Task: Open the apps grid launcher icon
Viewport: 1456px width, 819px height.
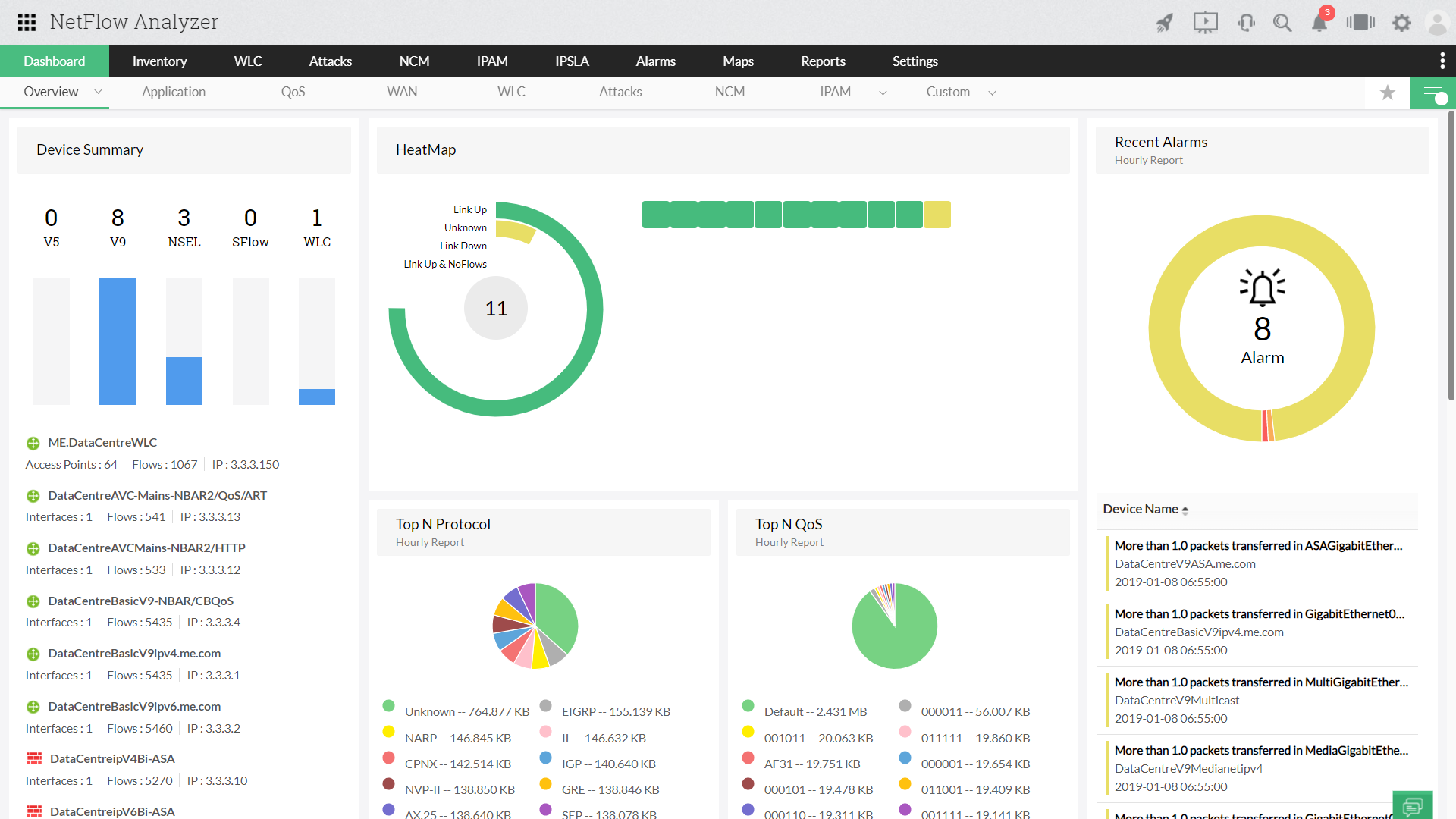Action: [27, 22]
